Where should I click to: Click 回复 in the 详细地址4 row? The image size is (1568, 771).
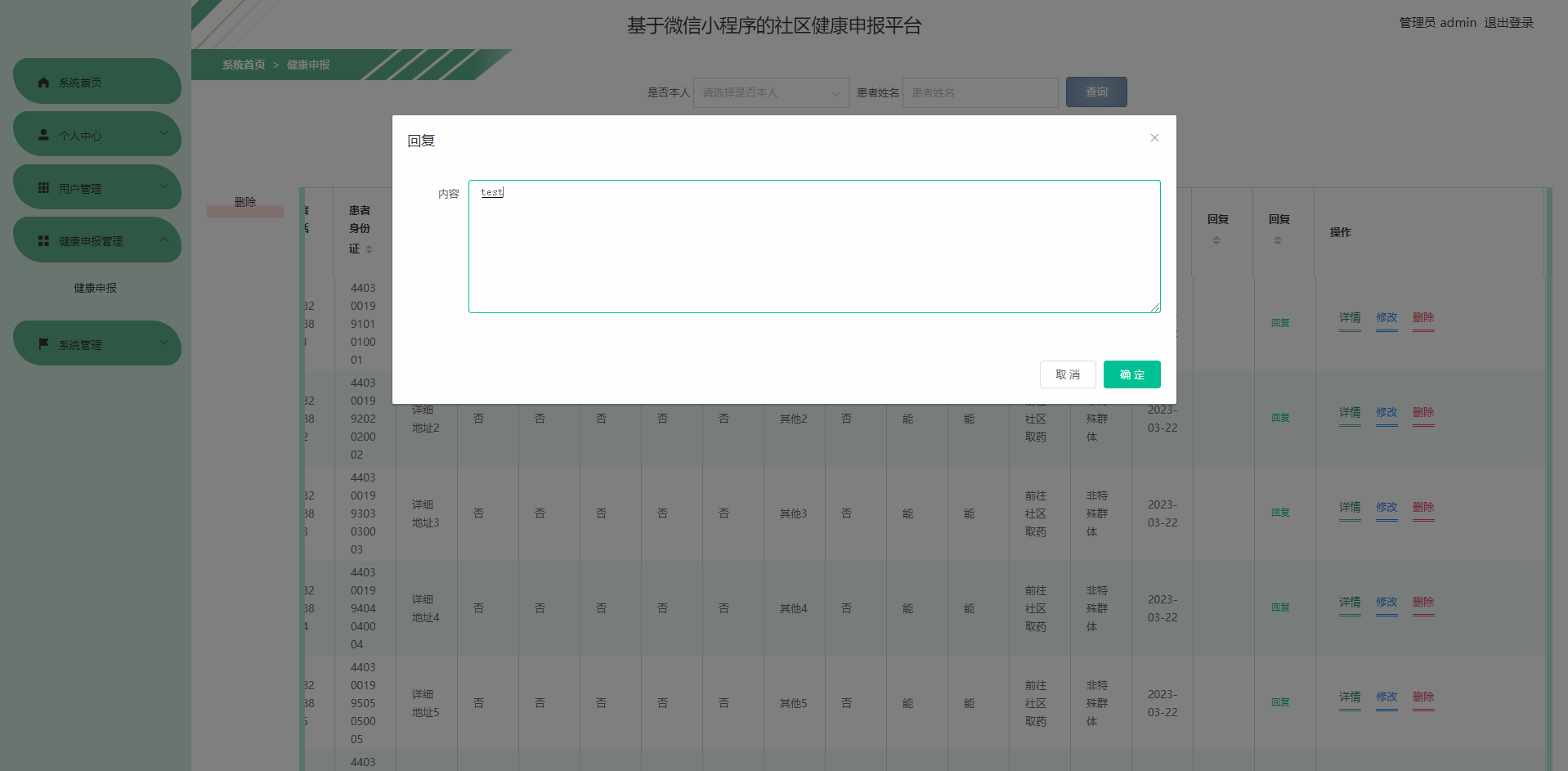pyautogui.click(x=1280, y=607)
